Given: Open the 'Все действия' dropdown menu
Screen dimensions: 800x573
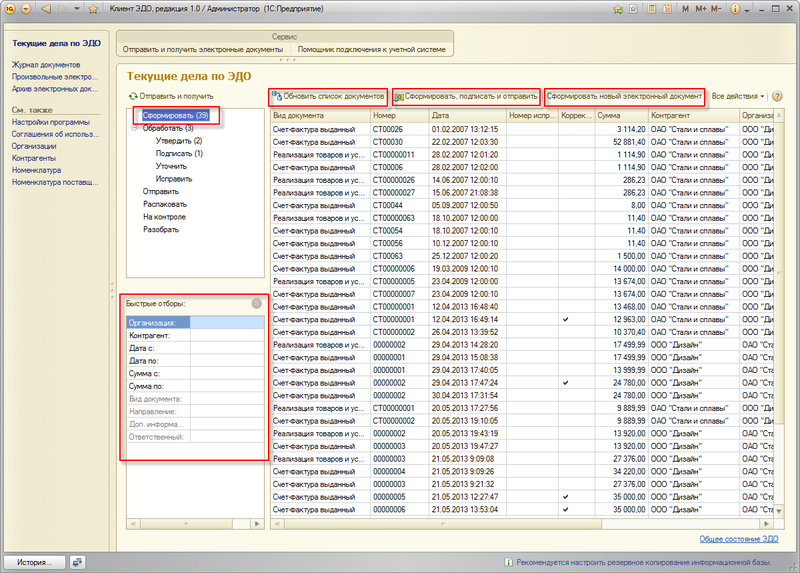Looking at the screenshot, I should click(738, 96).
